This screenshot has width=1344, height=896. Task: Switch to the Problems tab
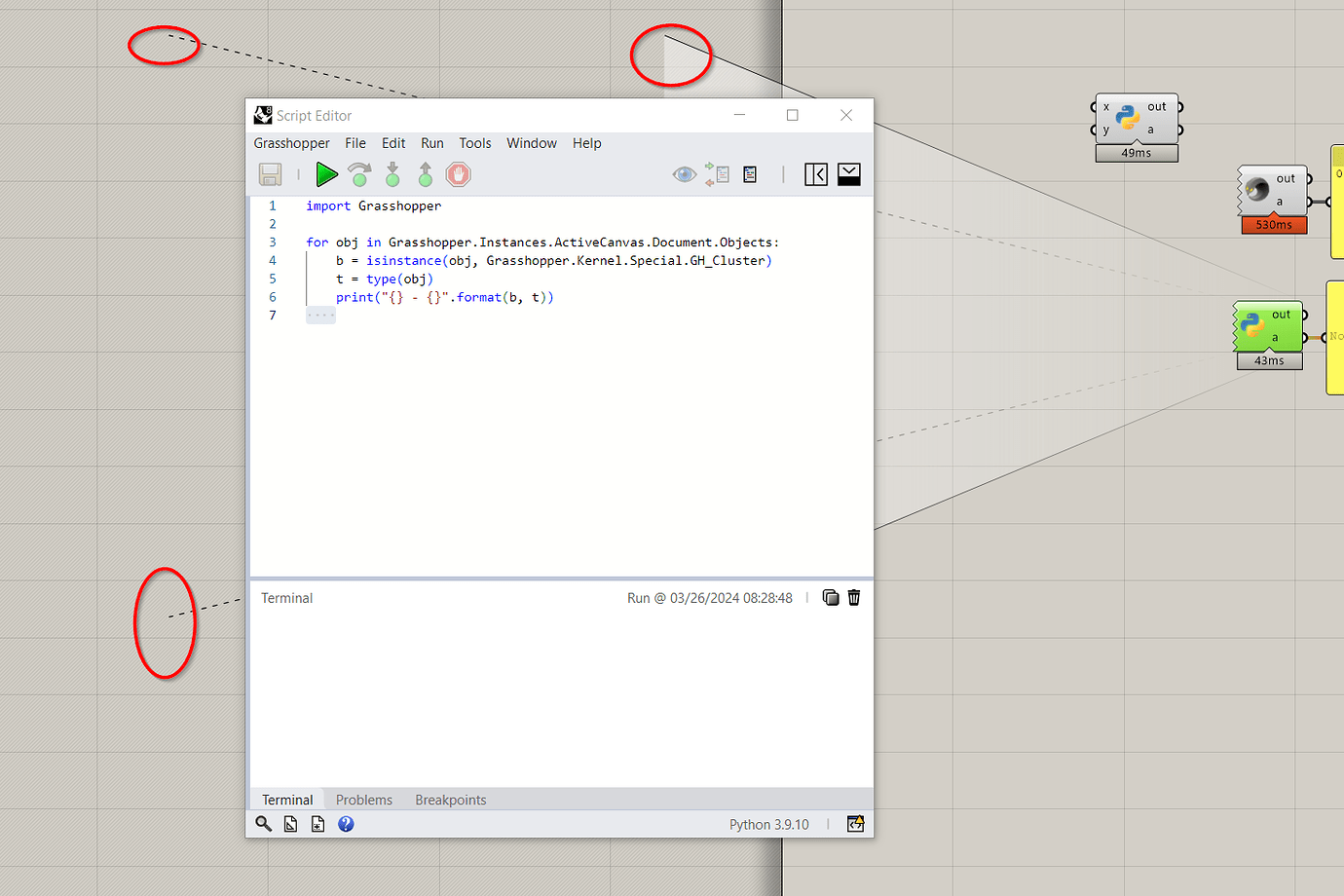click(363, 800)
